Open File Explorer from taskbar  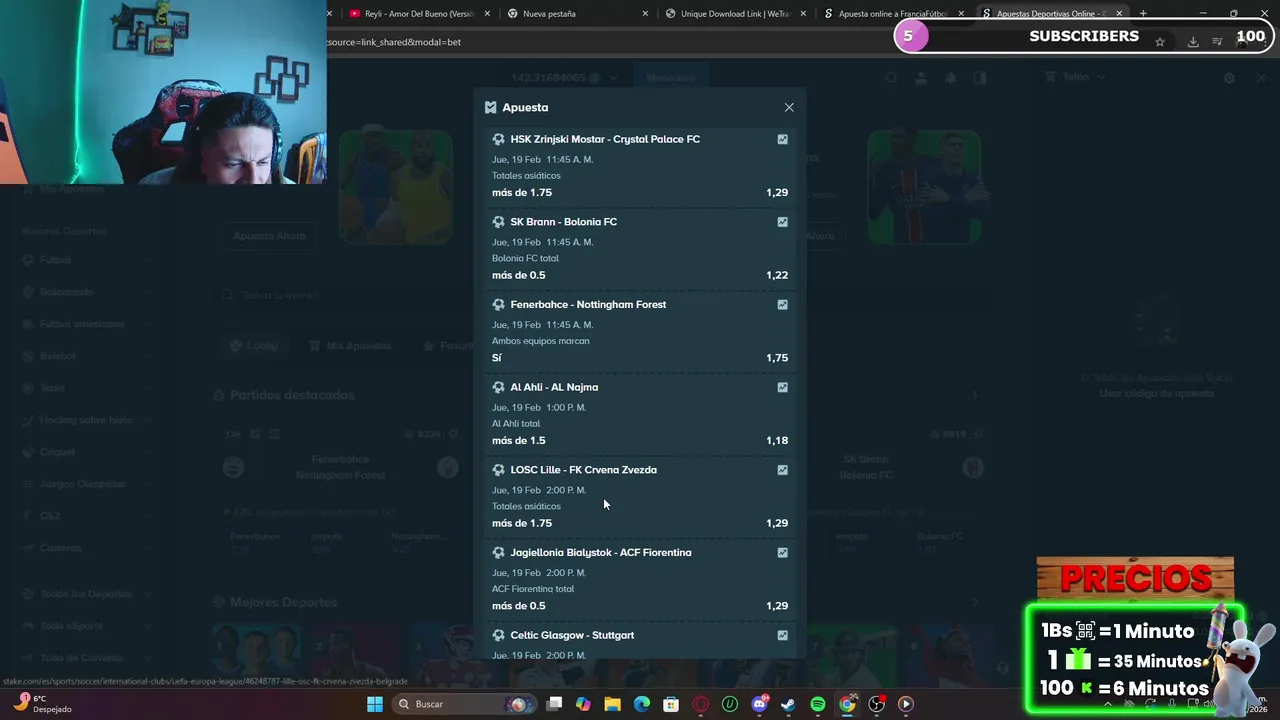(x=612, y=704)
